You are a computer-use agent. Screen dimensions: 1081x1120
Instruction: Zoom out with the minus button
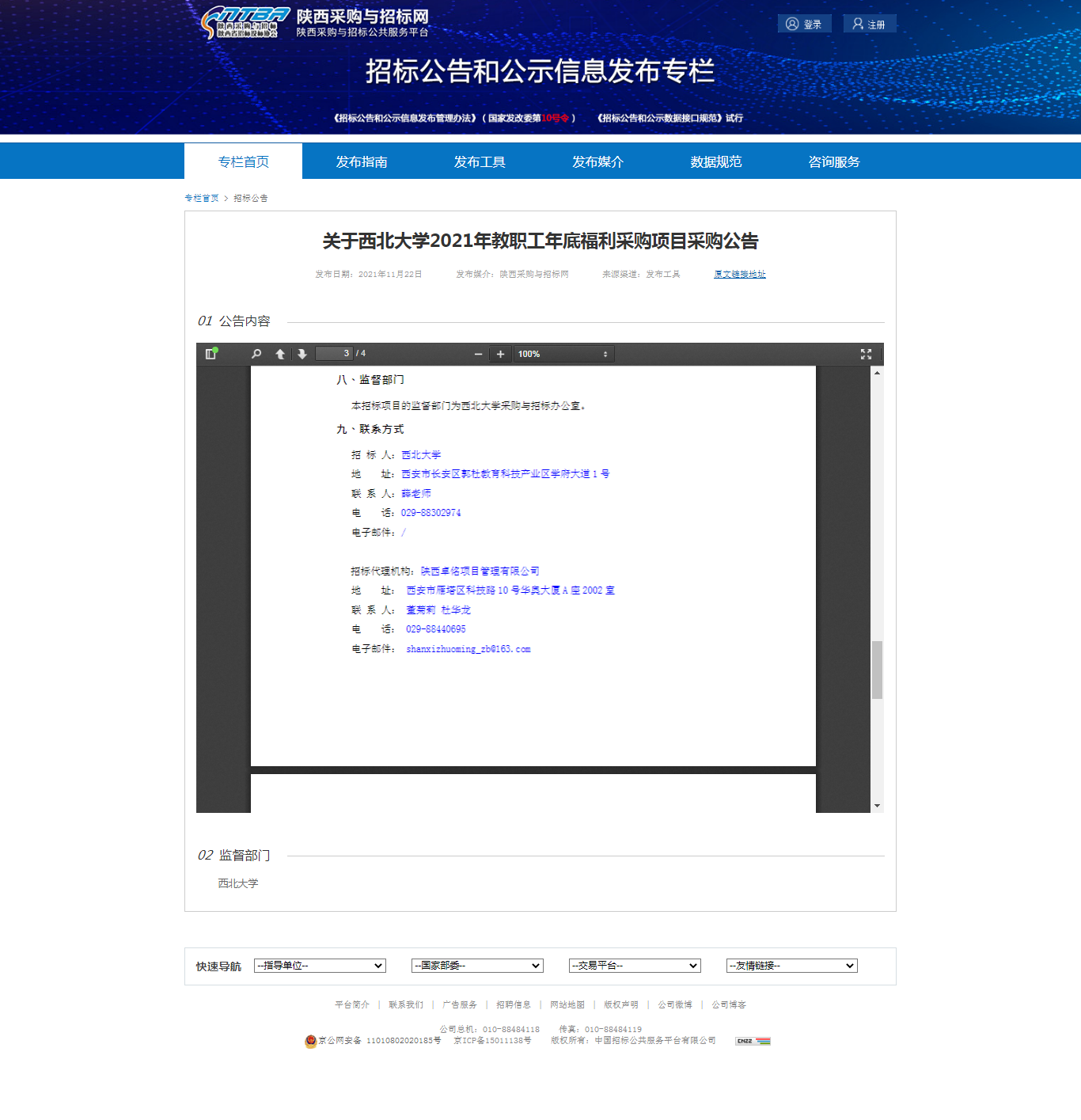click(x=478, y=354)
